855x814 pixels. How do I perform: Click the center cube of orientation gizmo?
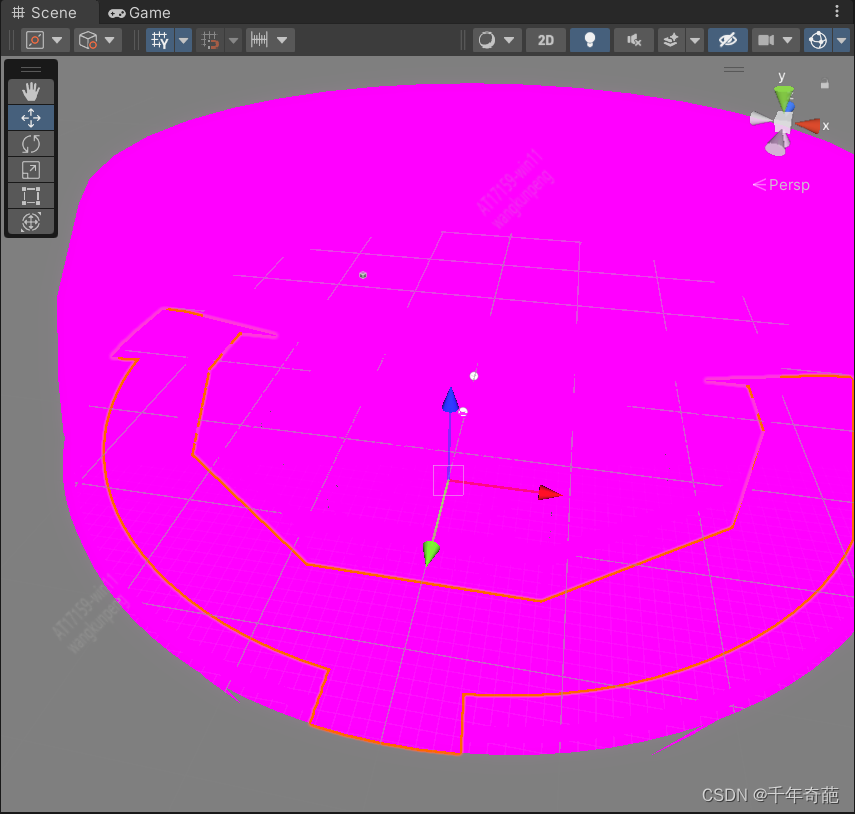click(x=784, y=122)
